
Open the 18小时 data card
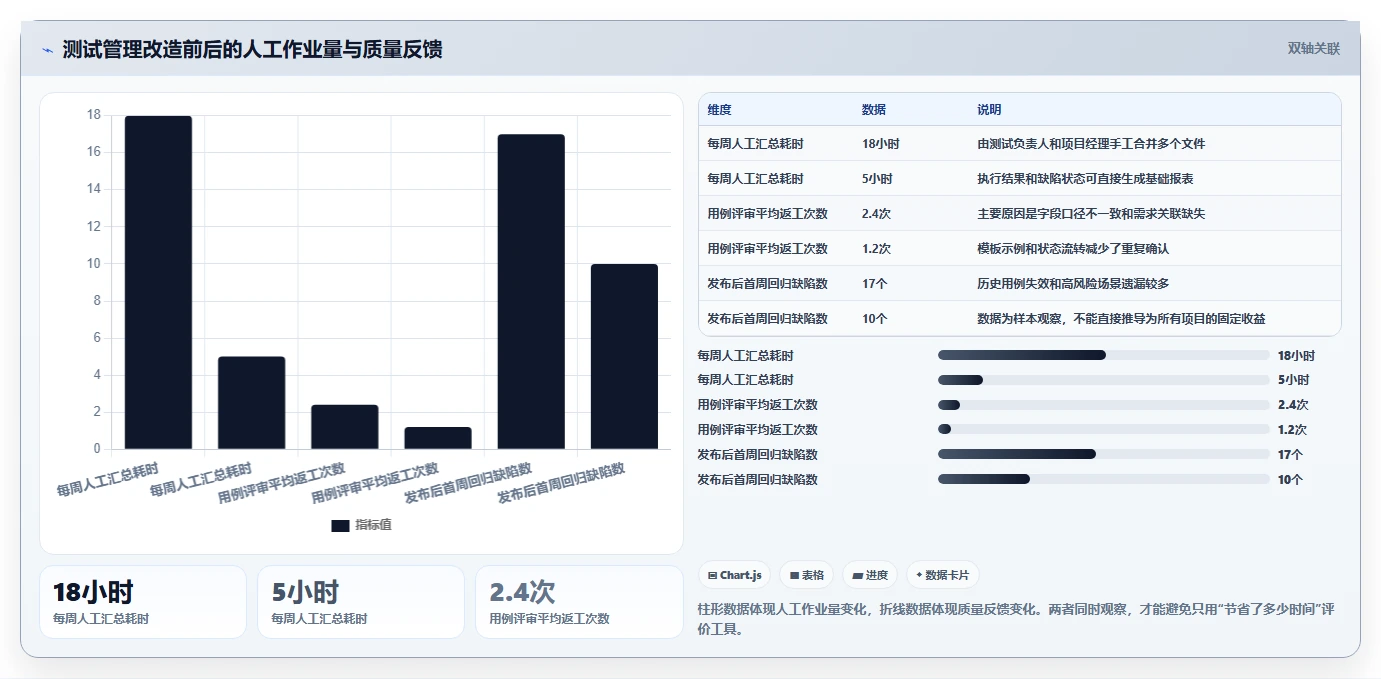(143, 602)
